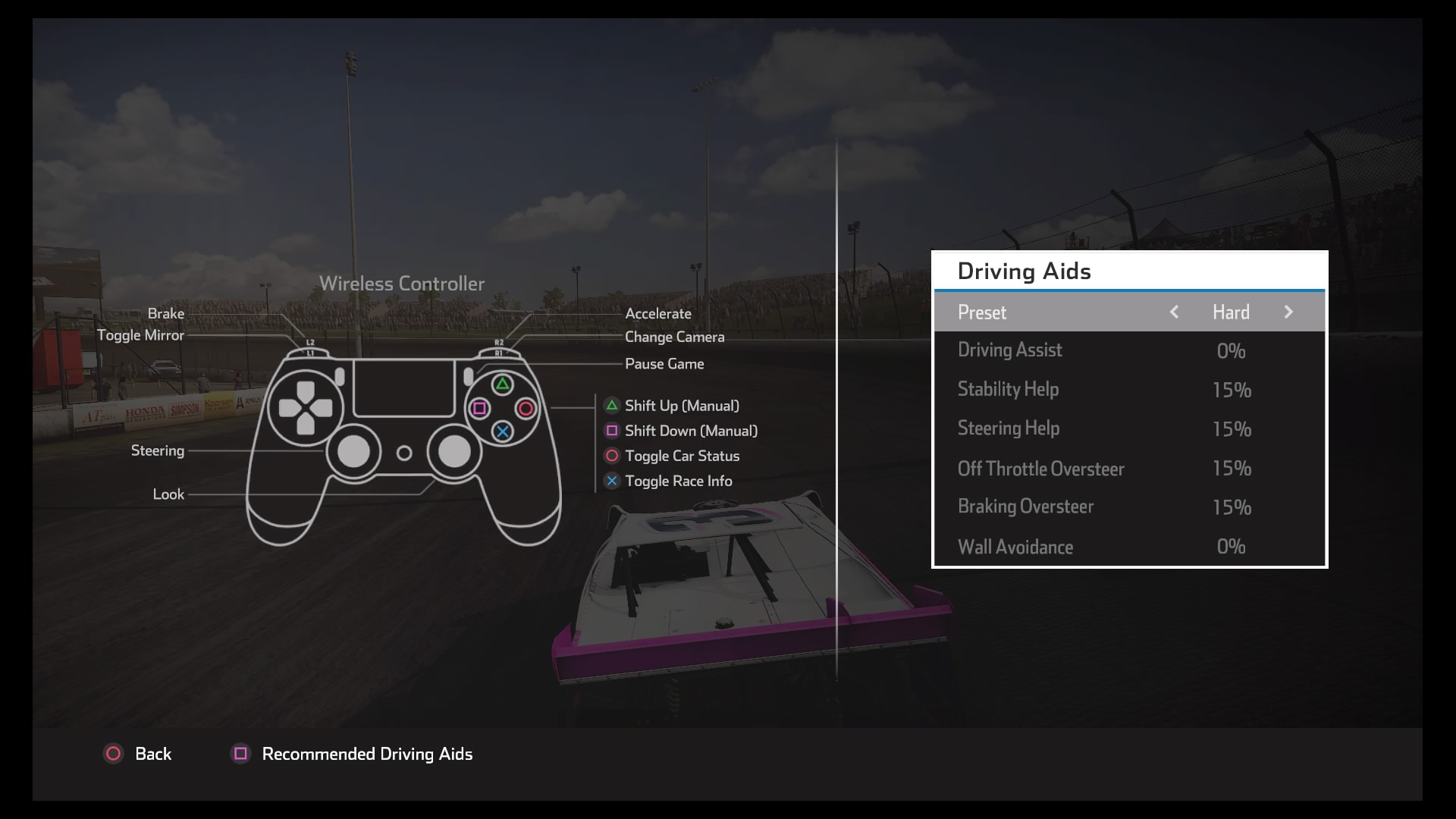Toggle Wall Avoidance setting
This screenshot has height=819, width=1456.
tap(1128, 546)
